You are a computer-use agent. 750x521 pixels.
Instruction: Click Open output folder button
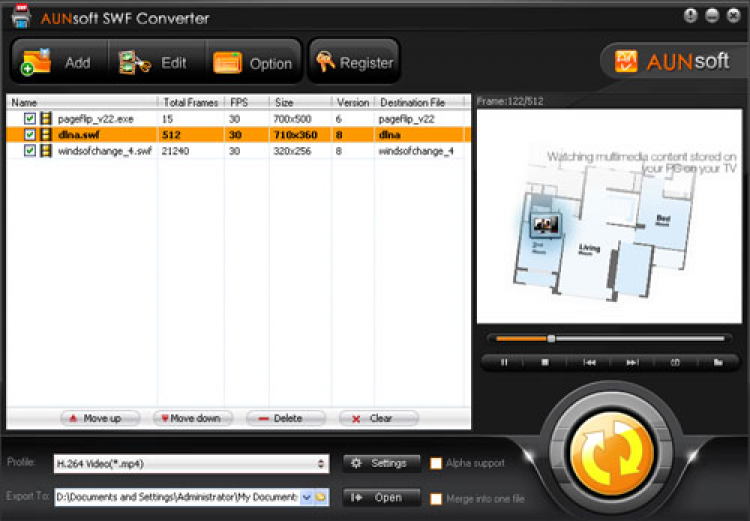[382, 498]
